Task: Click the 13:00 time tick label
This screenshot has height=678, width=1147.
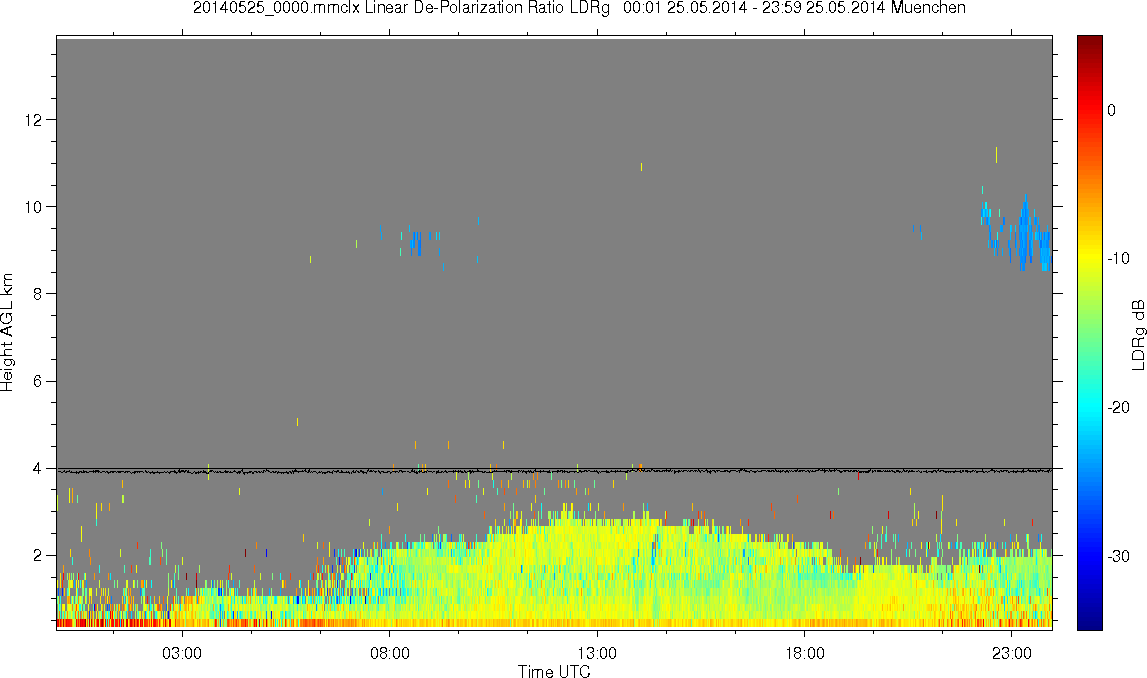Action: click(x=597, y=653)
